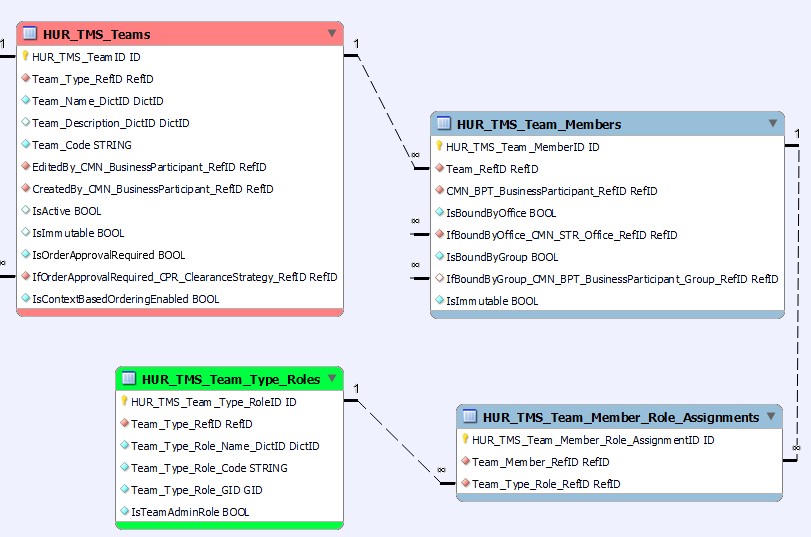Collapse the HUR_TMS_Team_Member_Role_Assignments table
The width and height of the screenshot is (811, 537).
click(770, 417)
